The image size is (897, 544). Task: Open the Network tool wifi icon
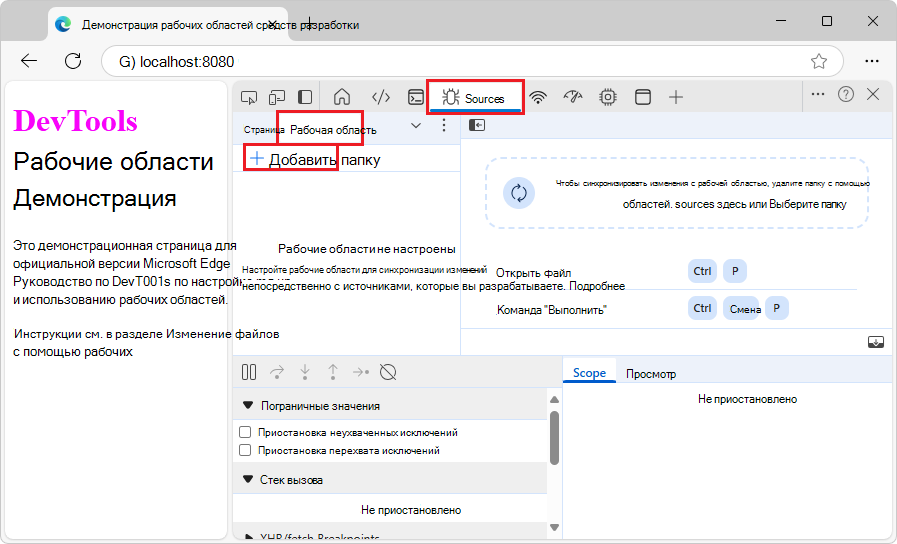(538, 97)
